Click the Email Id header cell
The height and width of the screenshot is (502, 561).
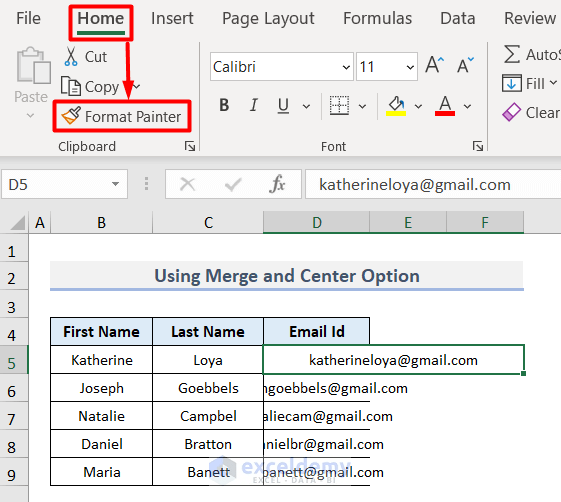pyautogui.click(x=317, y=331)
